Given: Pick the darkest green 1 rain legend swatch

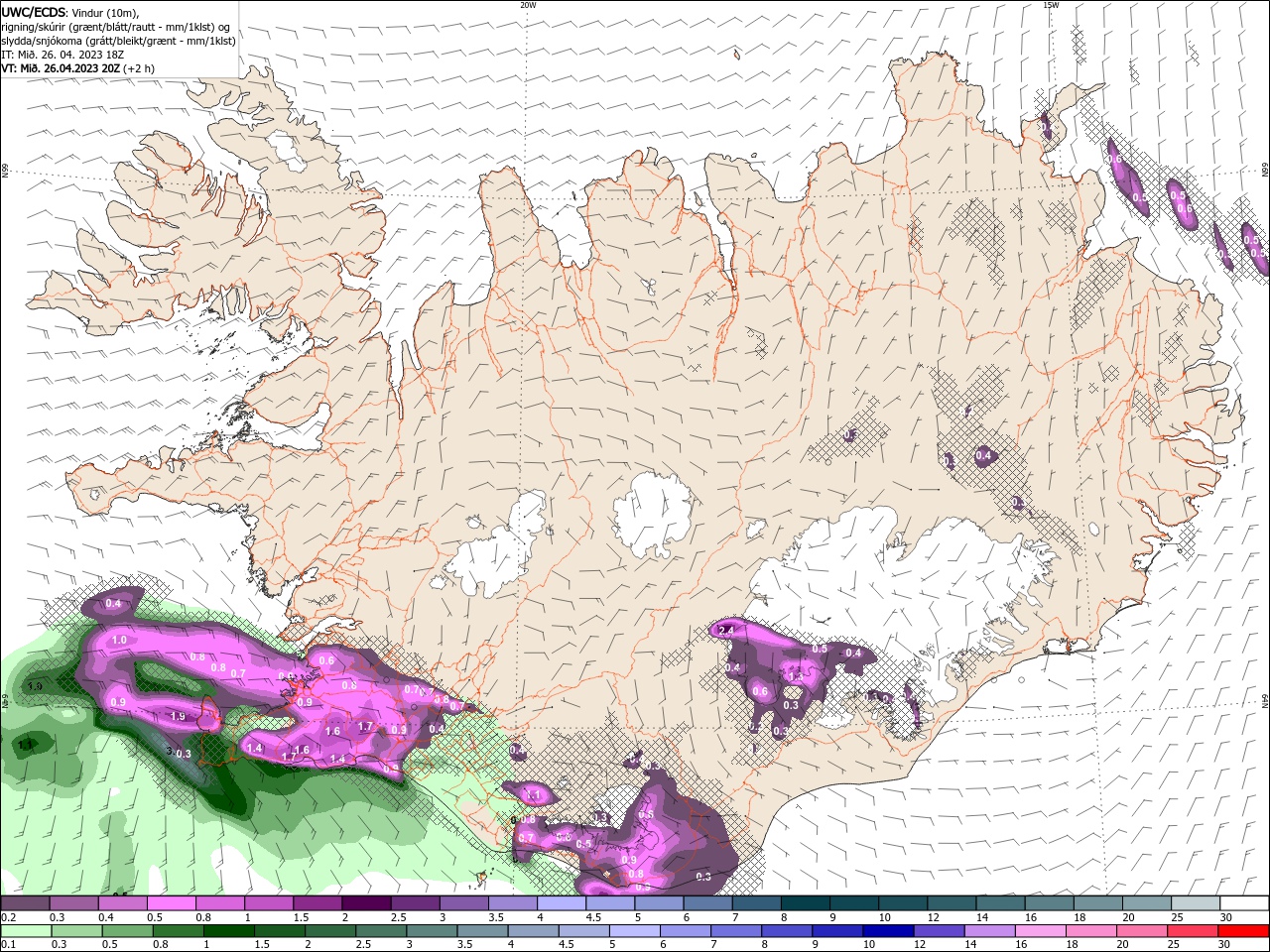Looking at the screenshot, I should tap(228, 930).
